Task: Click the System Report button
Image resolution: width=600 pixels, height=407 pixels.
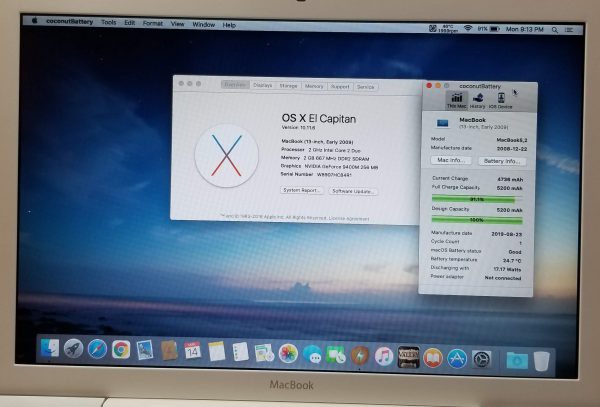Action: click(x=302, y=190)
